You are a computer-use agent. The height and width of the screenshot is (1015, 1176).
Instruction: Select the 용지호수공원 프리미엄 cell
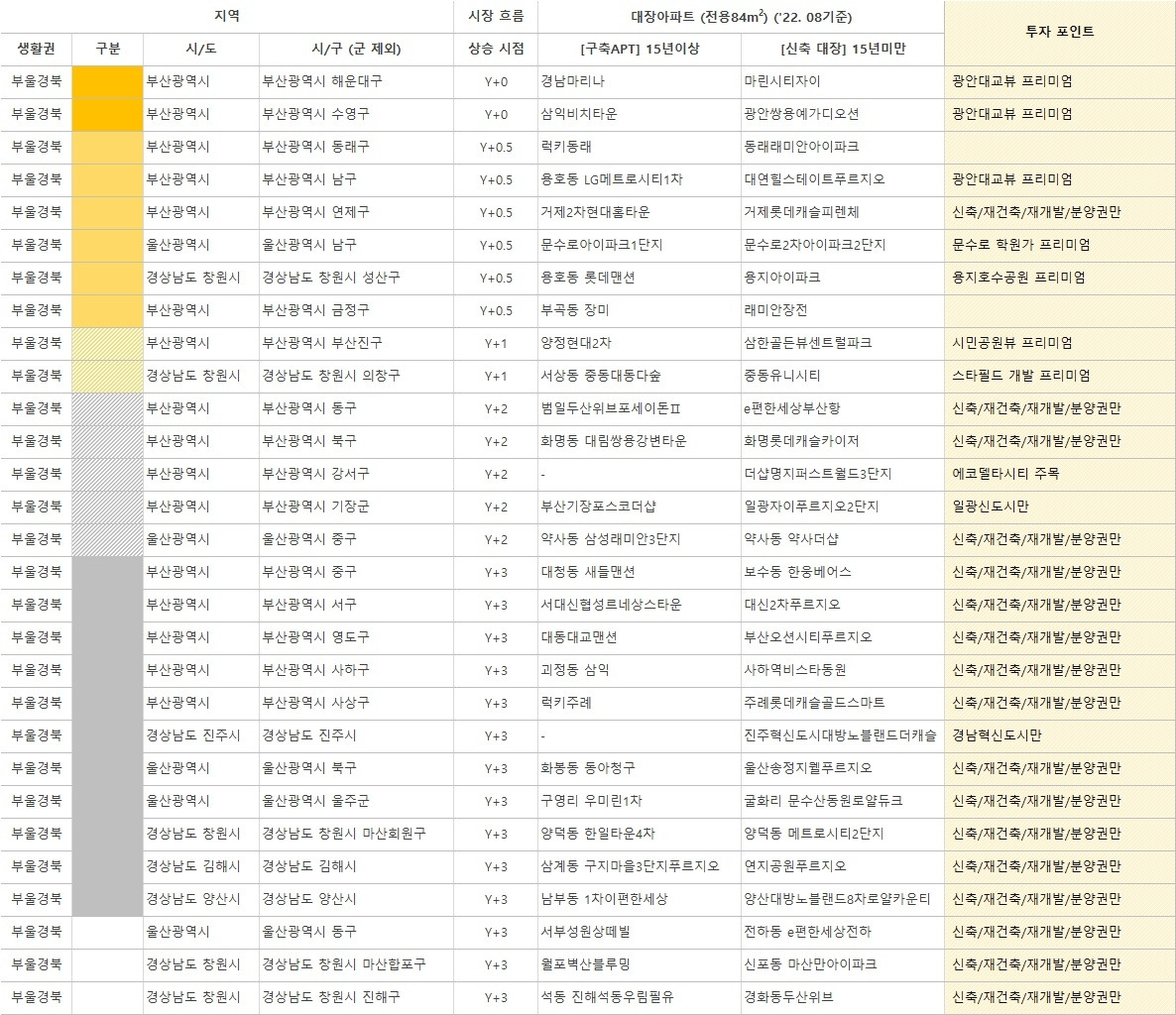1060,279
